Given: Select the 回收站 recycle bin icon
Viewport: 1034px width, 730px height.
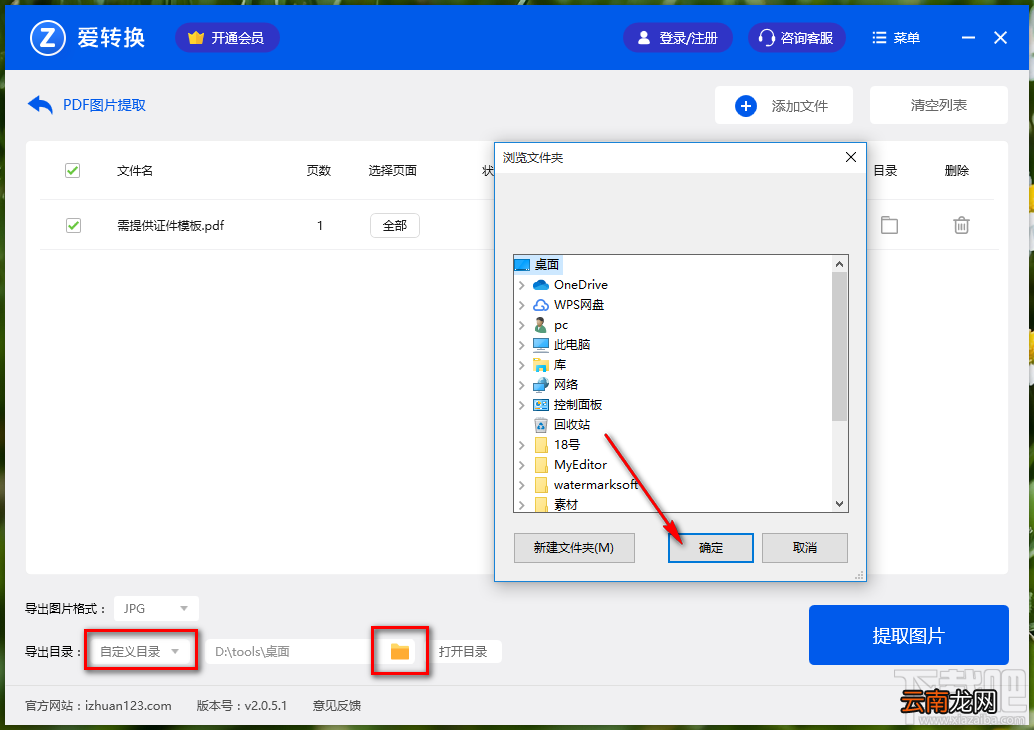Looking at the screenshot, I should click(541, 425).
